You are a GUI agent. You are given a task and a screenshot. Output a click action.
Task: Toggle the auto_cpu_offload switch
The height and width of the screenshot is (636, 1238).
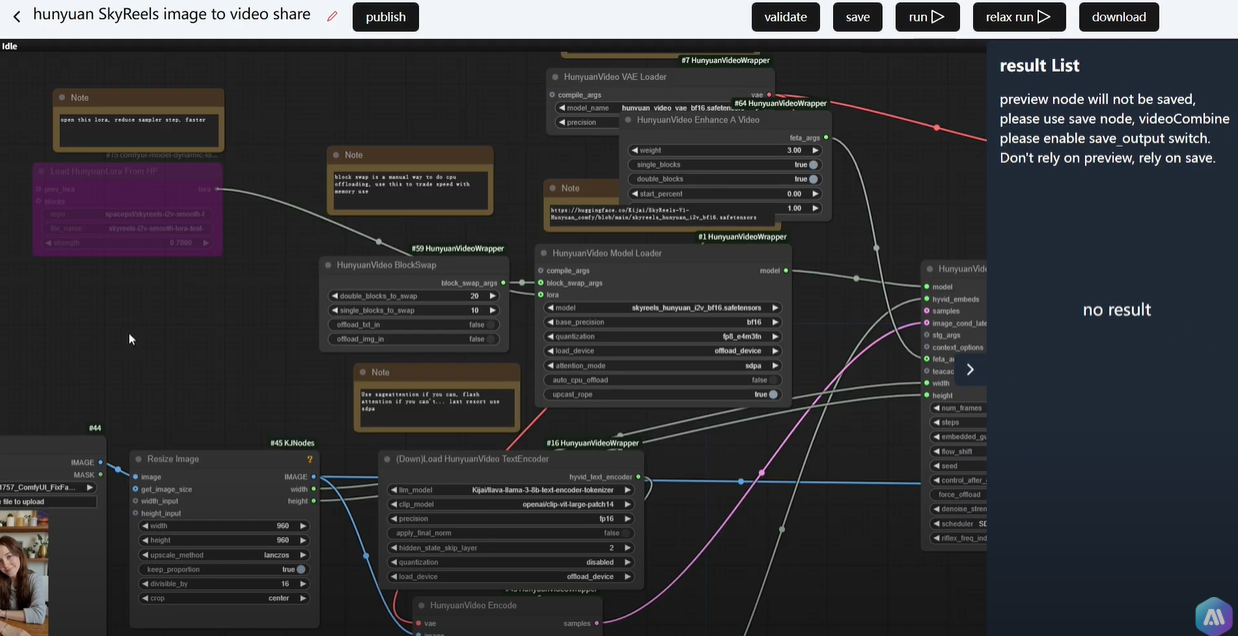(774, 380)
